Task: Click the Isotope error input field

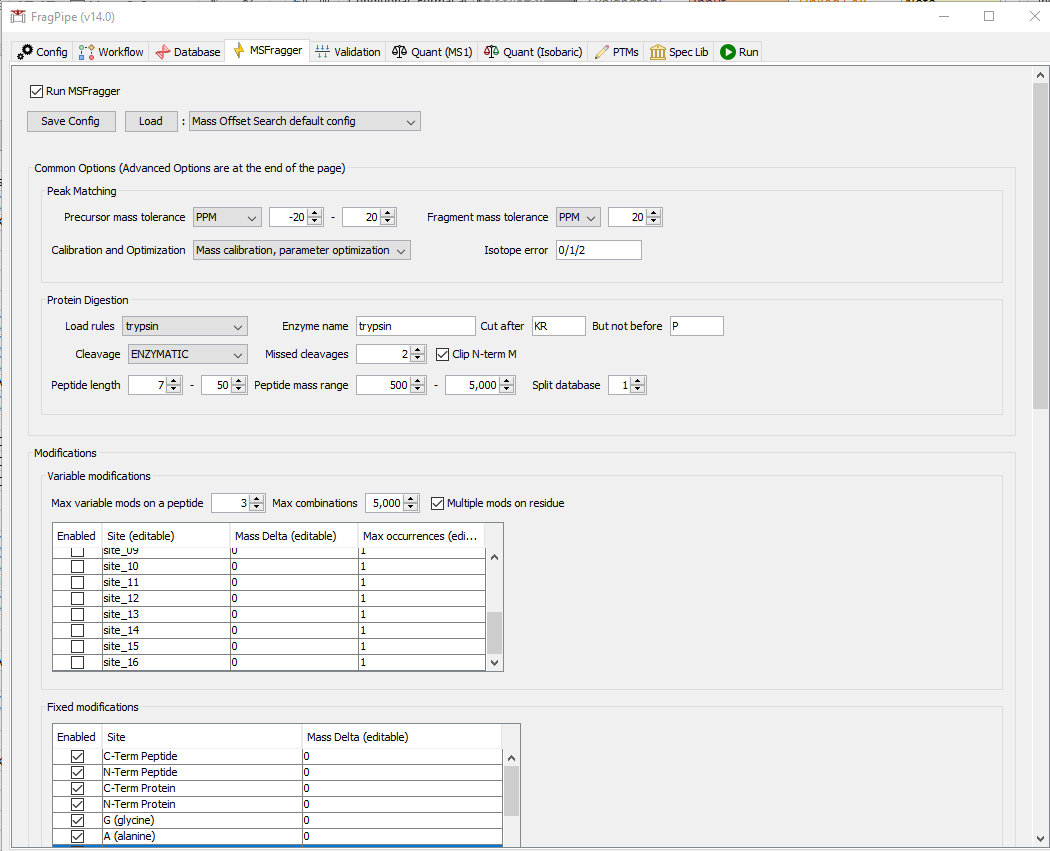Action: coord(598,250)
